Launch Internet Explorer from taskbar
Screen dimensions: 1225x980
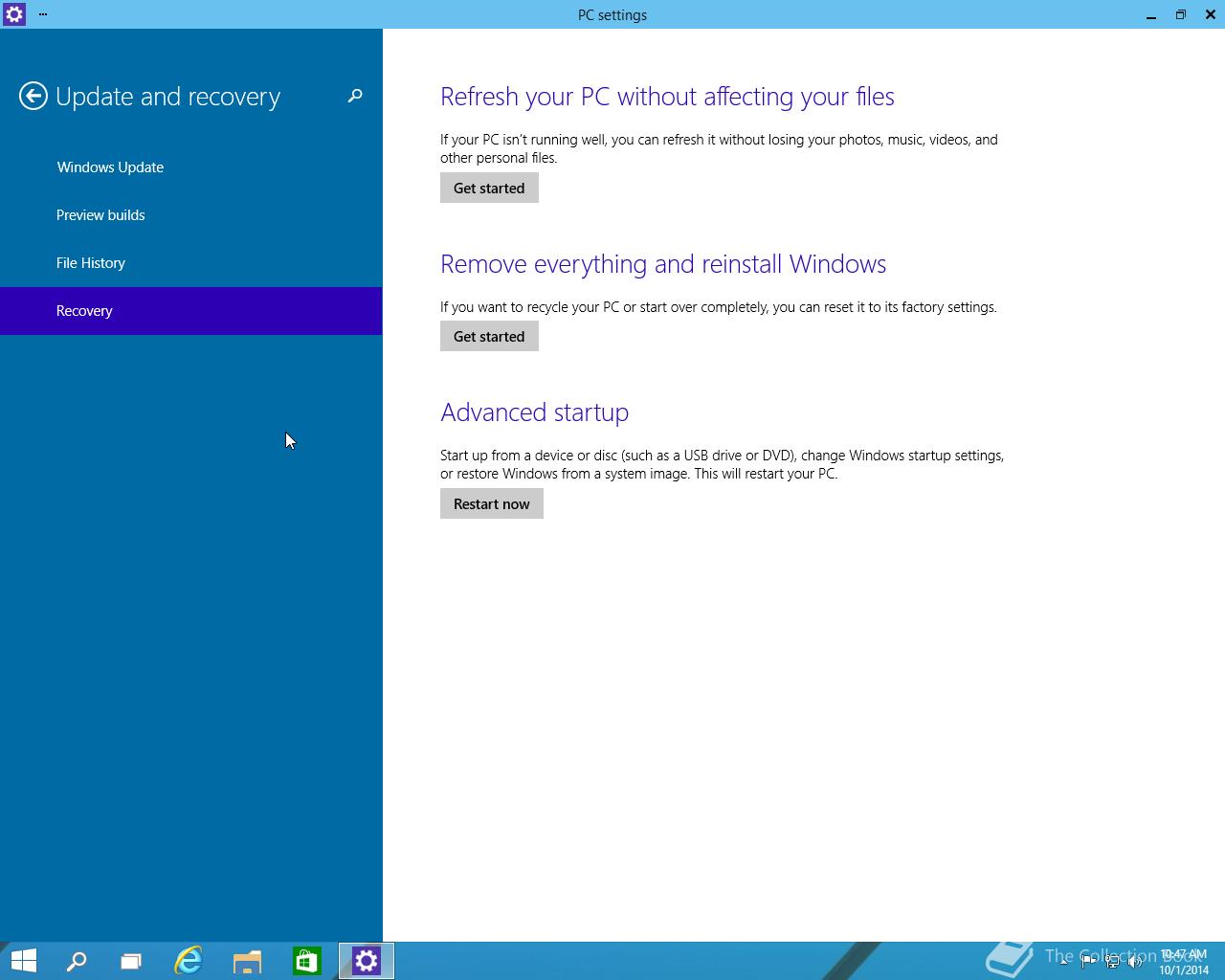[189, 961]
